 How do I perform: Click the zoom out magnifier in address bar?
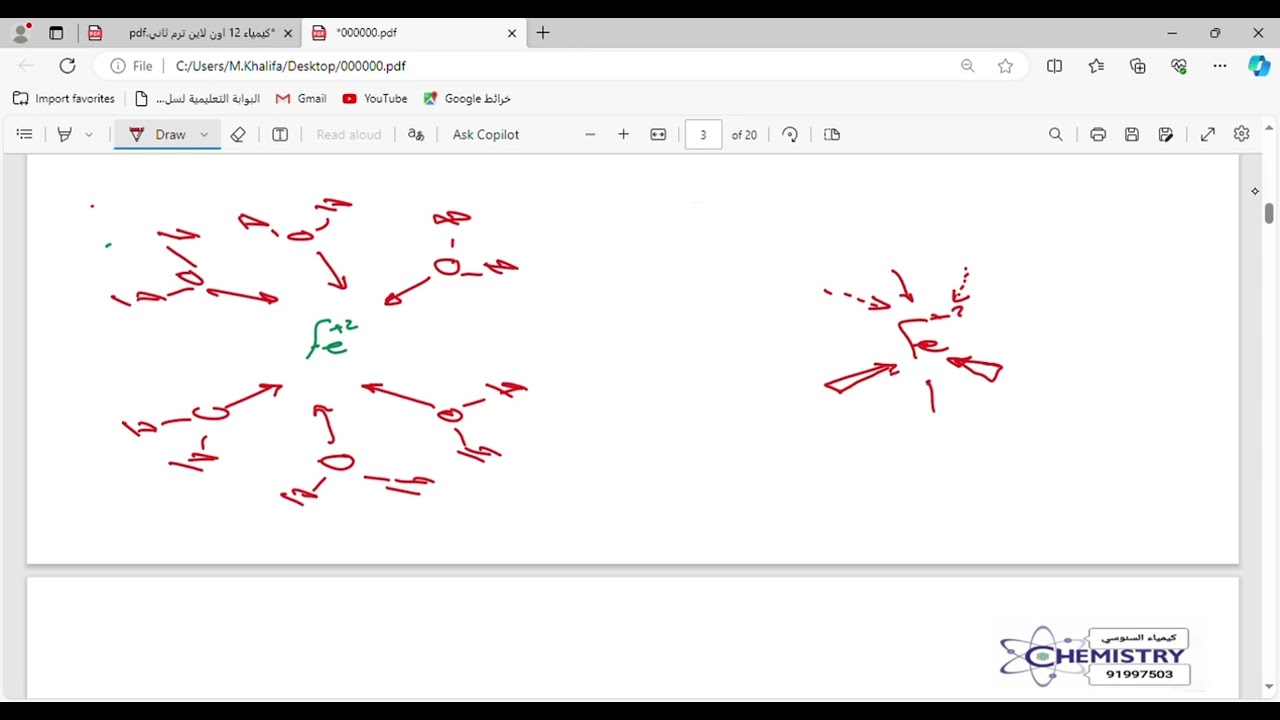tap(967, 66)
